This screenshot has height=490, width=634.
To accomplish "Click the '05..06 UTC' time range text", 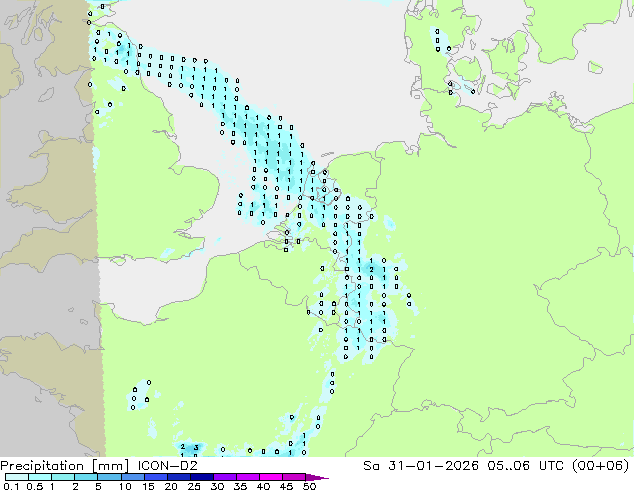I will tap(528, 466).
